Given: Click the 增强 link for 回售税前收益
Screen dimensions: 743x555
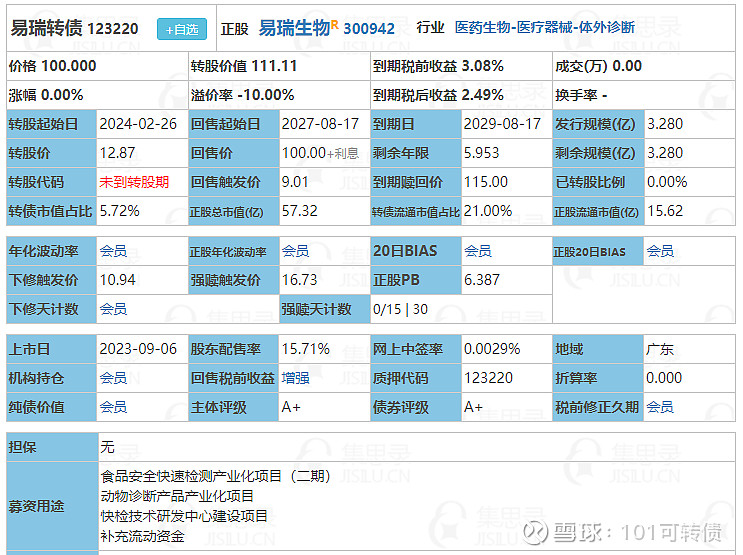Looking at the screenshot, I should (x=295, y=378).
